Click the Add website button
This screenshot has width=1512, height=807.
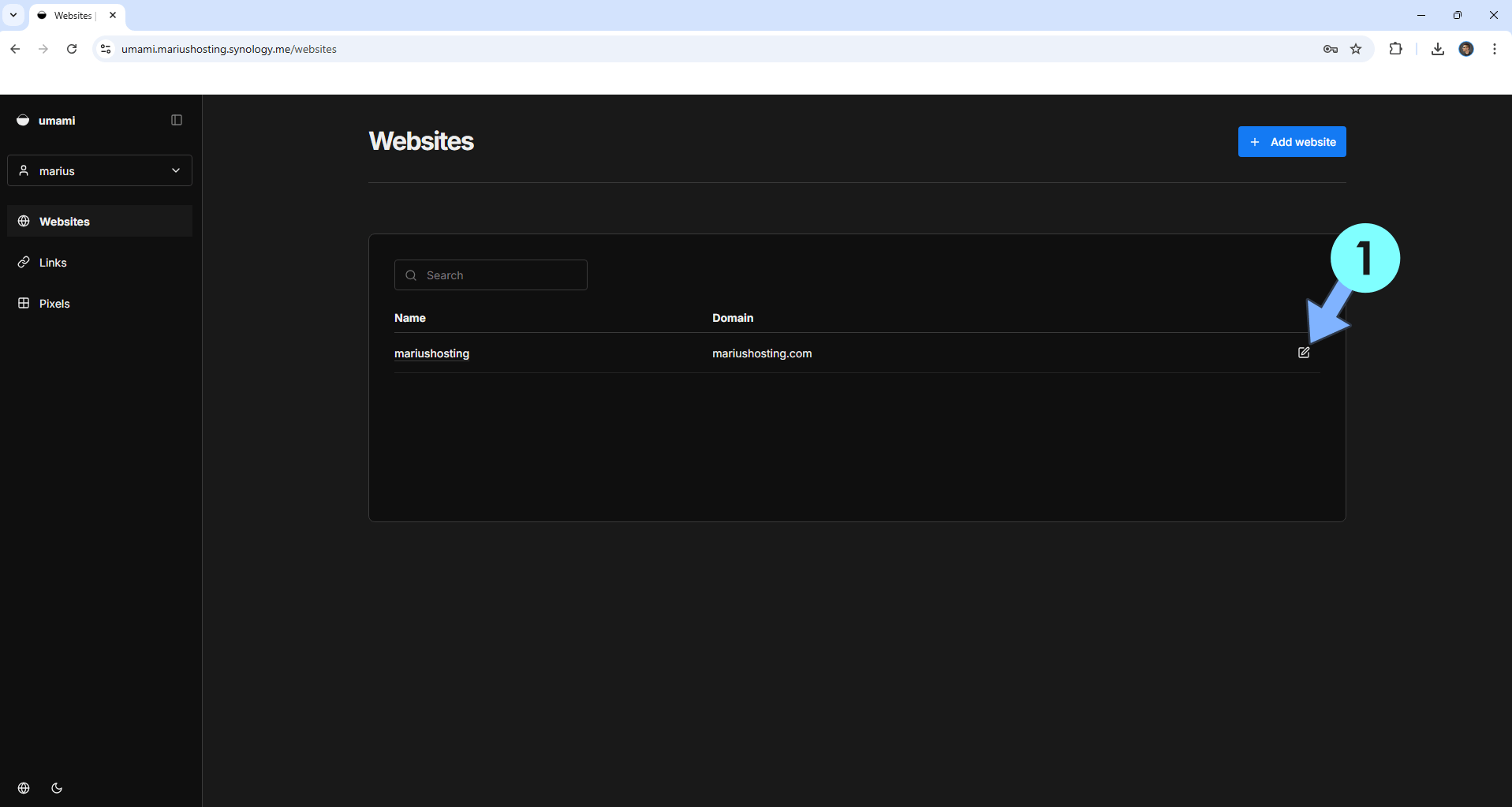coord(1291,142)
